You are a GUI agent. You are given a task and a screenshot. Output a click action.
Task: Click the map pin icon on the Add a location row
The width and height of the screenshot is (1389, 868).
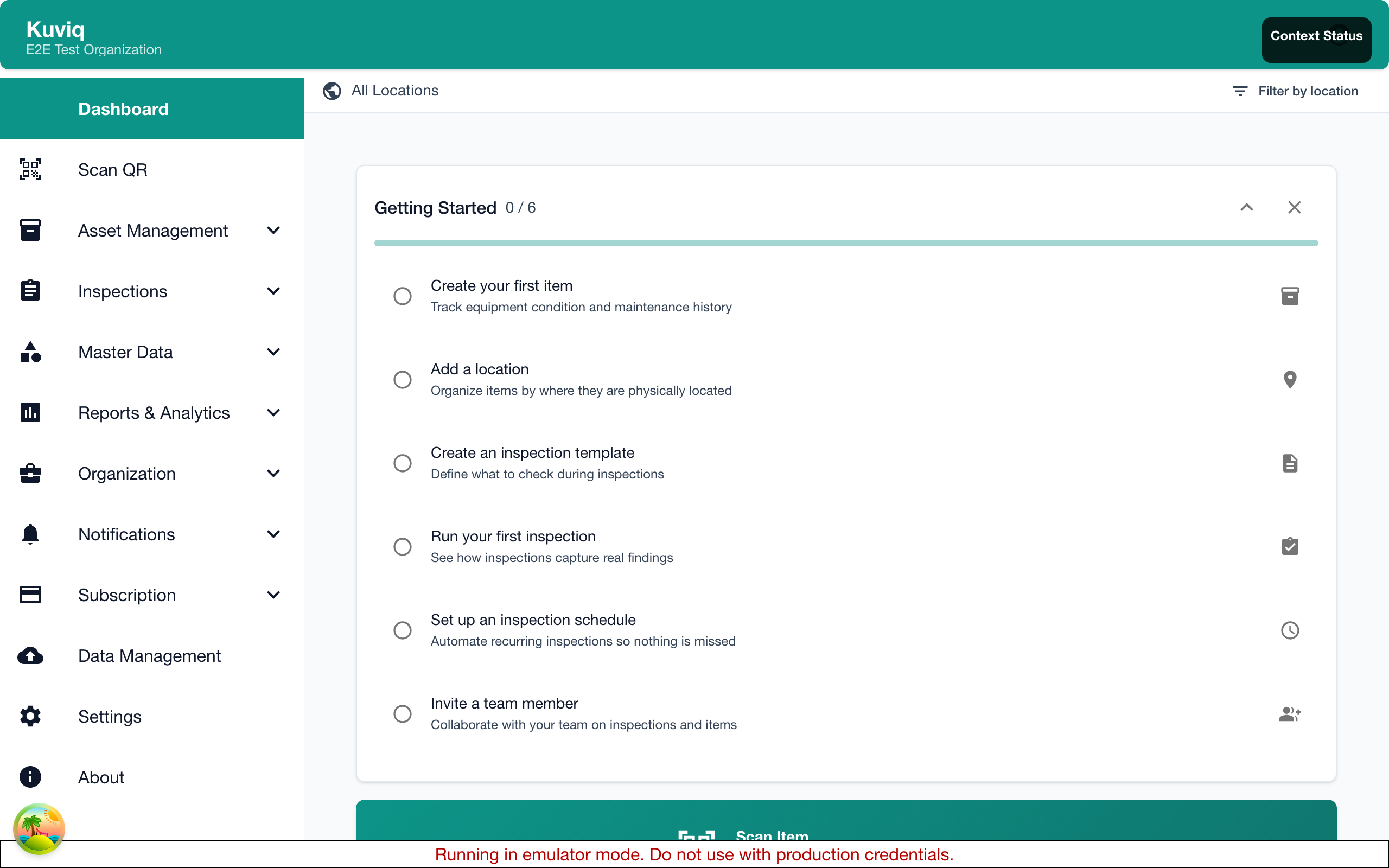click(x=1290, y=379)
